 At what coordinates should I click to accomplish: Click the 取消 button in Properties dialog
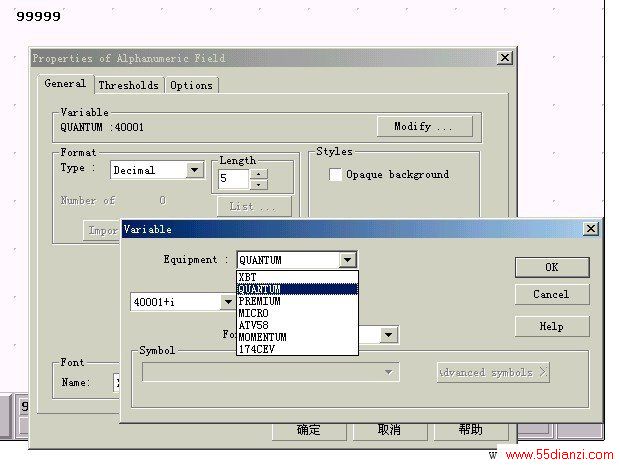click(x=390, y=431)
